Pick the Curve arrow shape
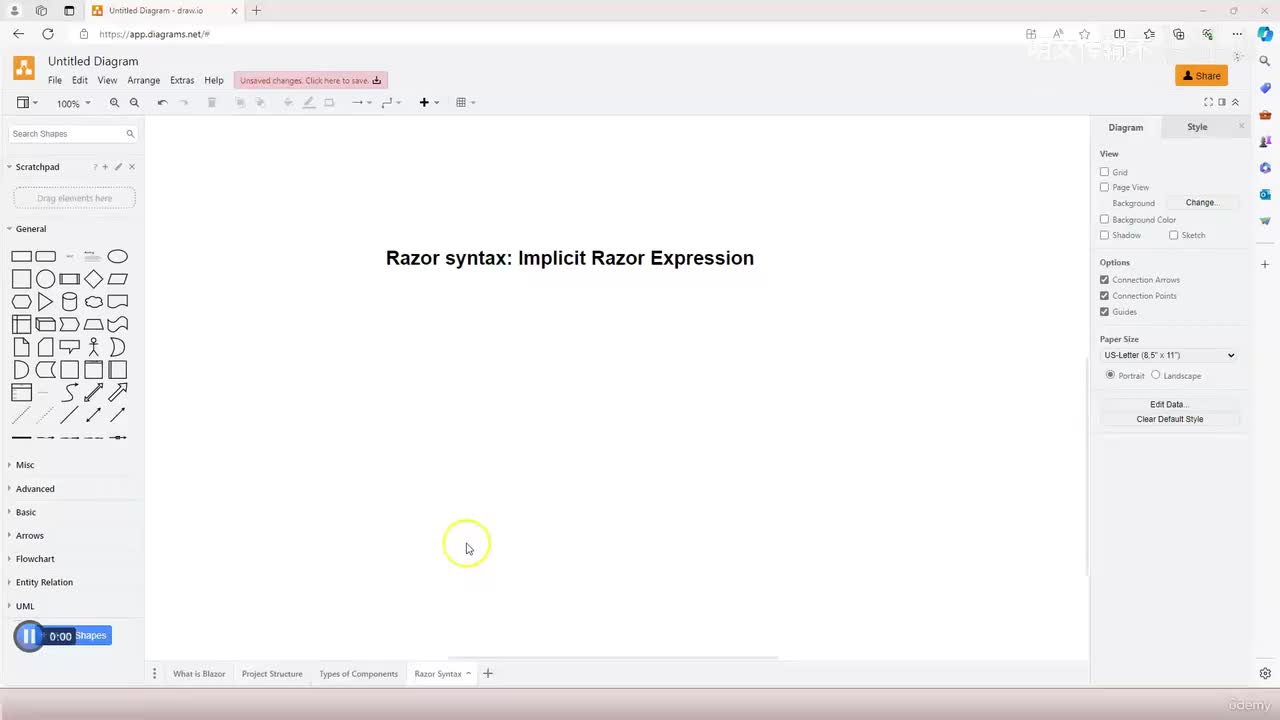1280x720 pixels. pyautogui.click(x=70, y=392)
